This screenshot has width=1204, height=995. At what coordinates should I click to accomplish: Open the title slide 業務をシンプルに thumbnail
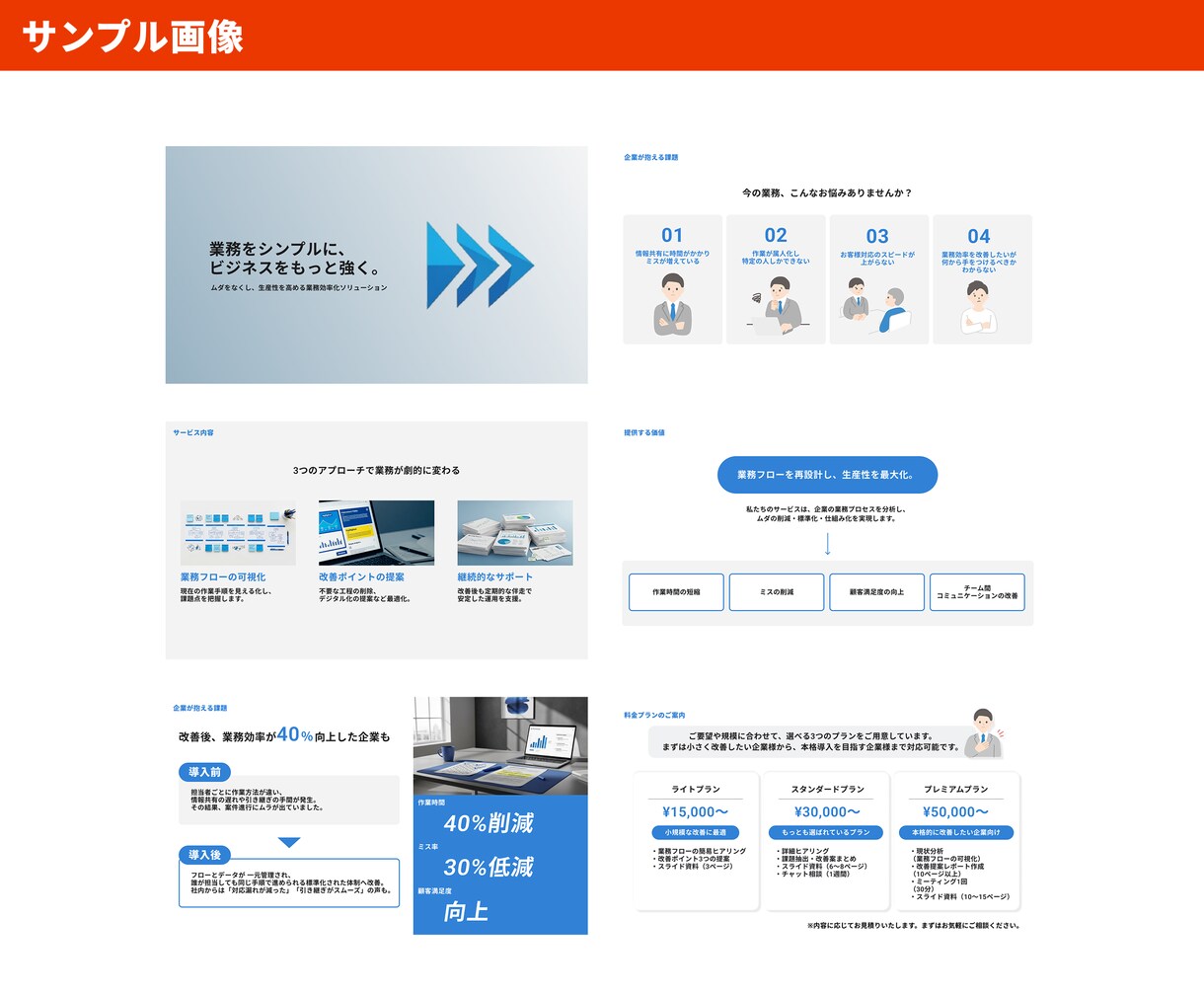376,265
